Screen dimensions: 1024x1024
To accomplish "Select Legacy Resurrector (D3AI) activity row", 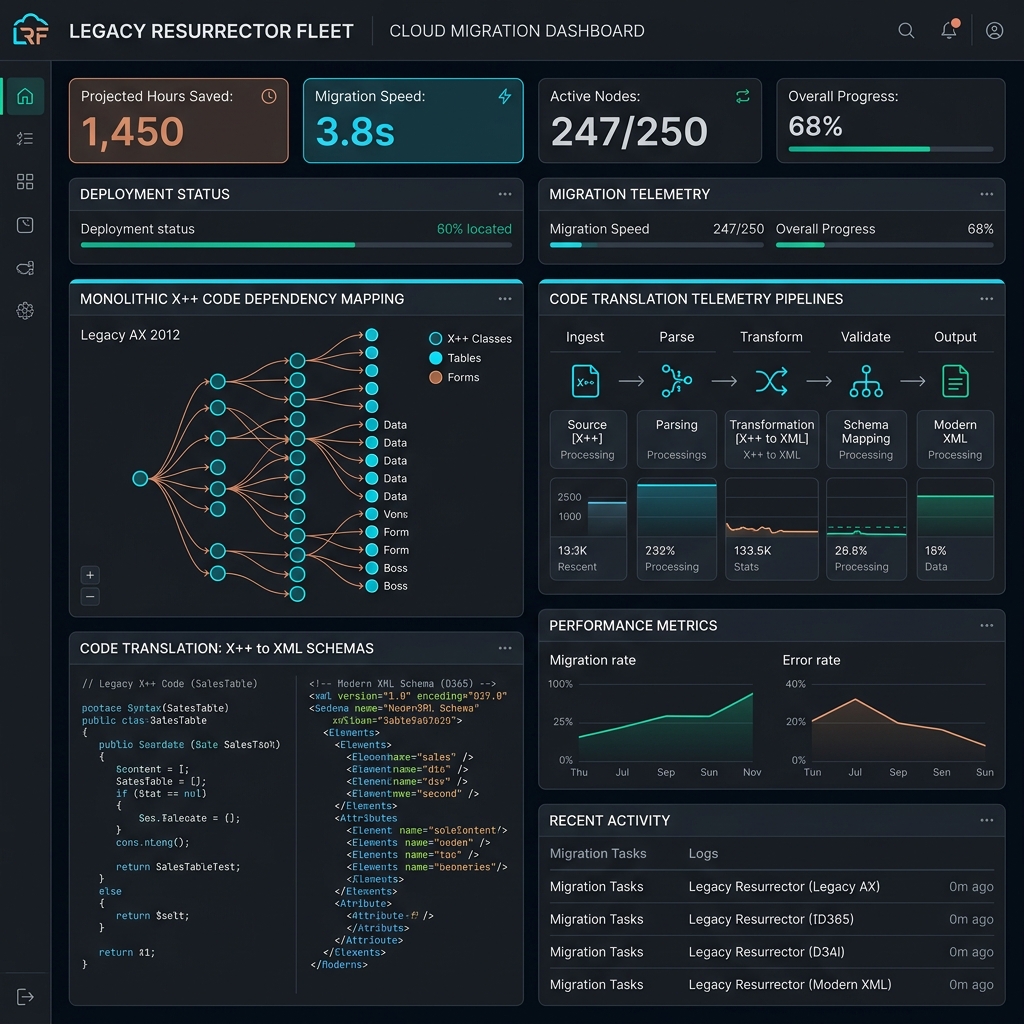I will tap(771, 952).
